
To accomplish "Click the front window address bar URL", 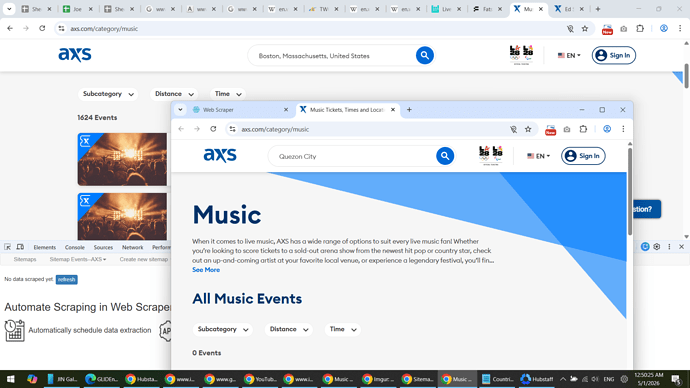I will click(x=275, y=129).
